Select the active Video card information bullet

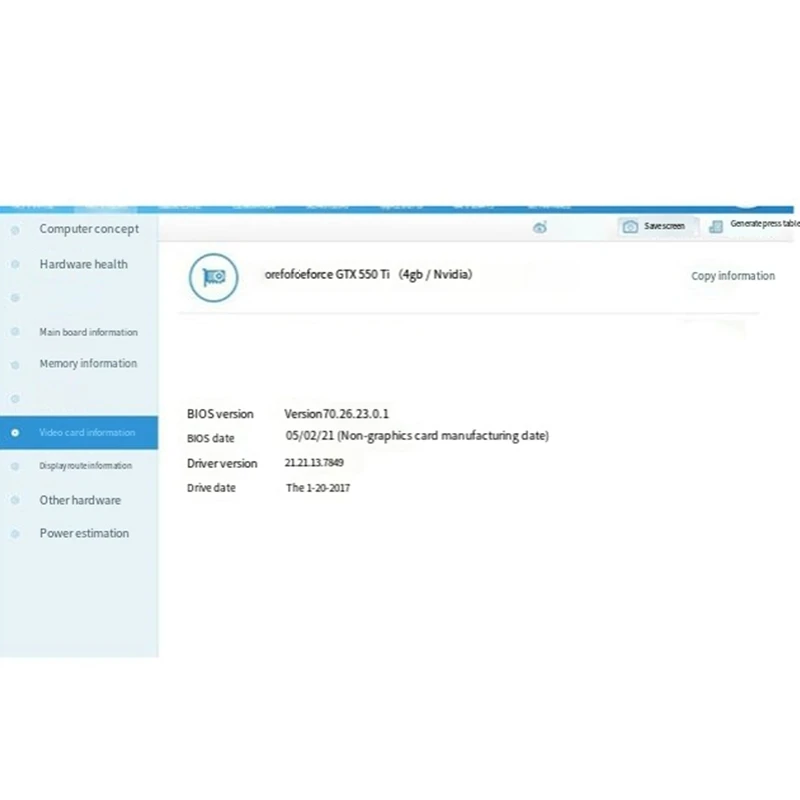click(15, 433)
